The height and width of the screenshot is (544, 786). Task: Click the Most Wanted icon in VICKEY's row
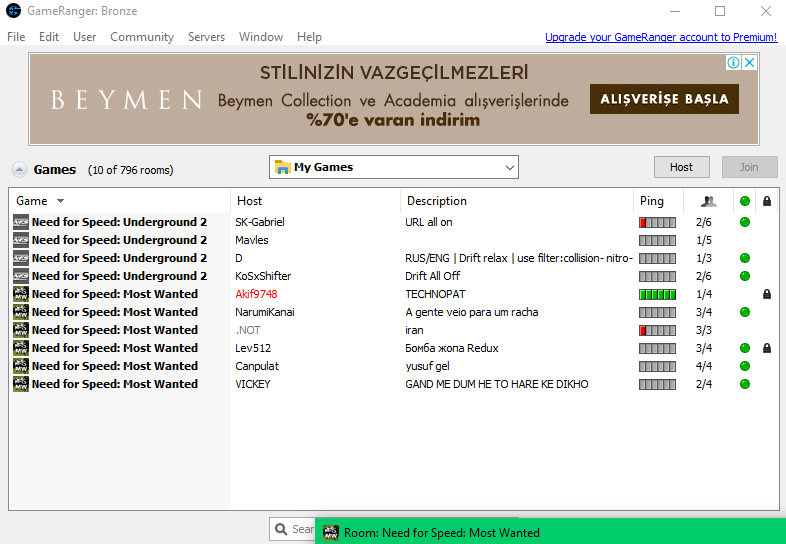pos(21,385)
